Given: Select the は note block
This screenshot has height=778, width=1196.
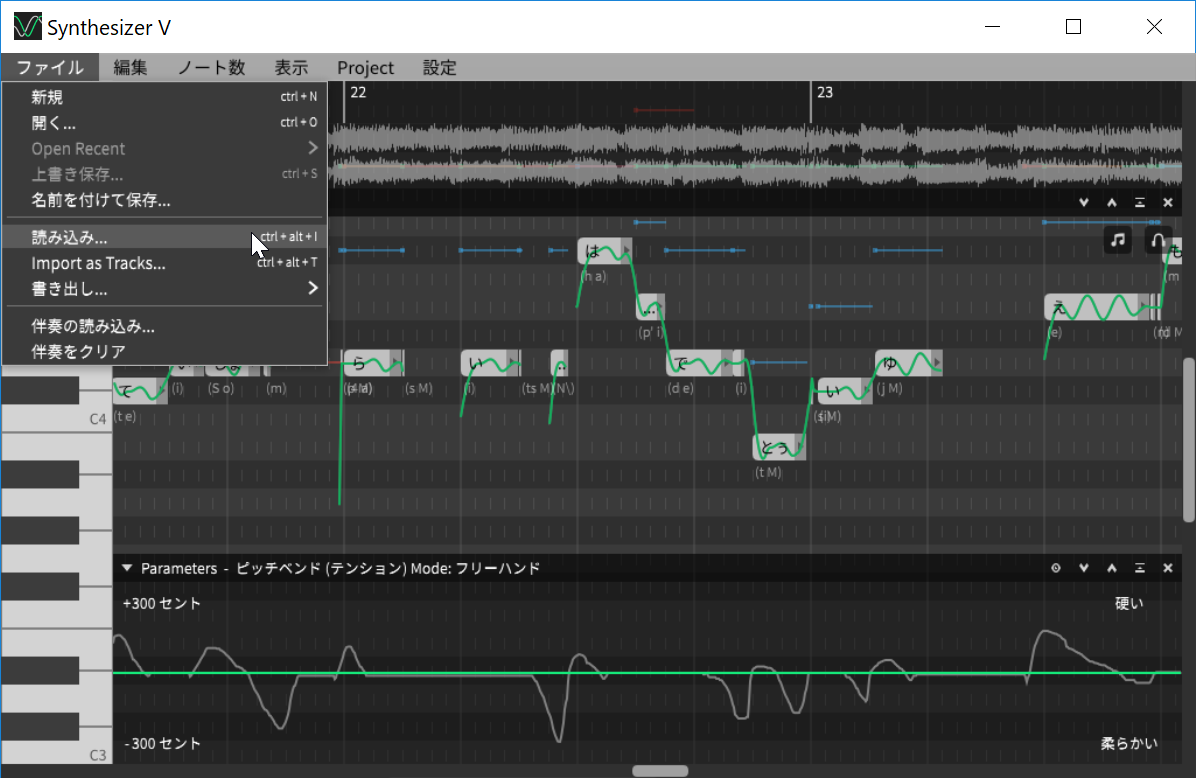Looking at the screenshot, I should click(x=604, y=251).
